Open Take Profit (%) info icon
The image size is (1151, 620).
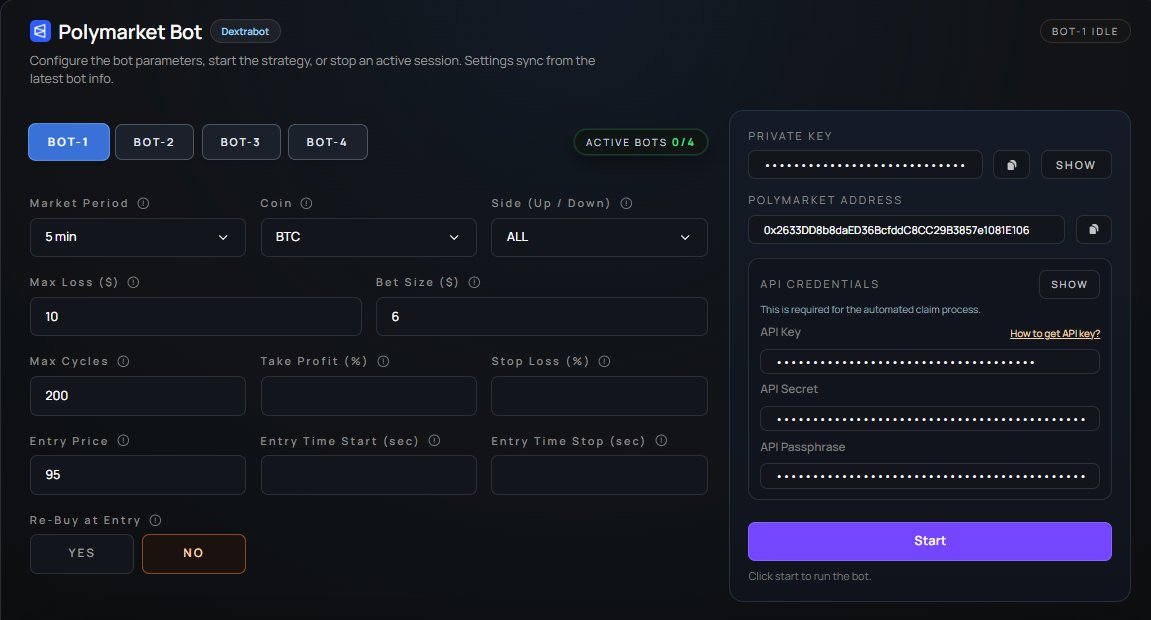click(383, 361)
